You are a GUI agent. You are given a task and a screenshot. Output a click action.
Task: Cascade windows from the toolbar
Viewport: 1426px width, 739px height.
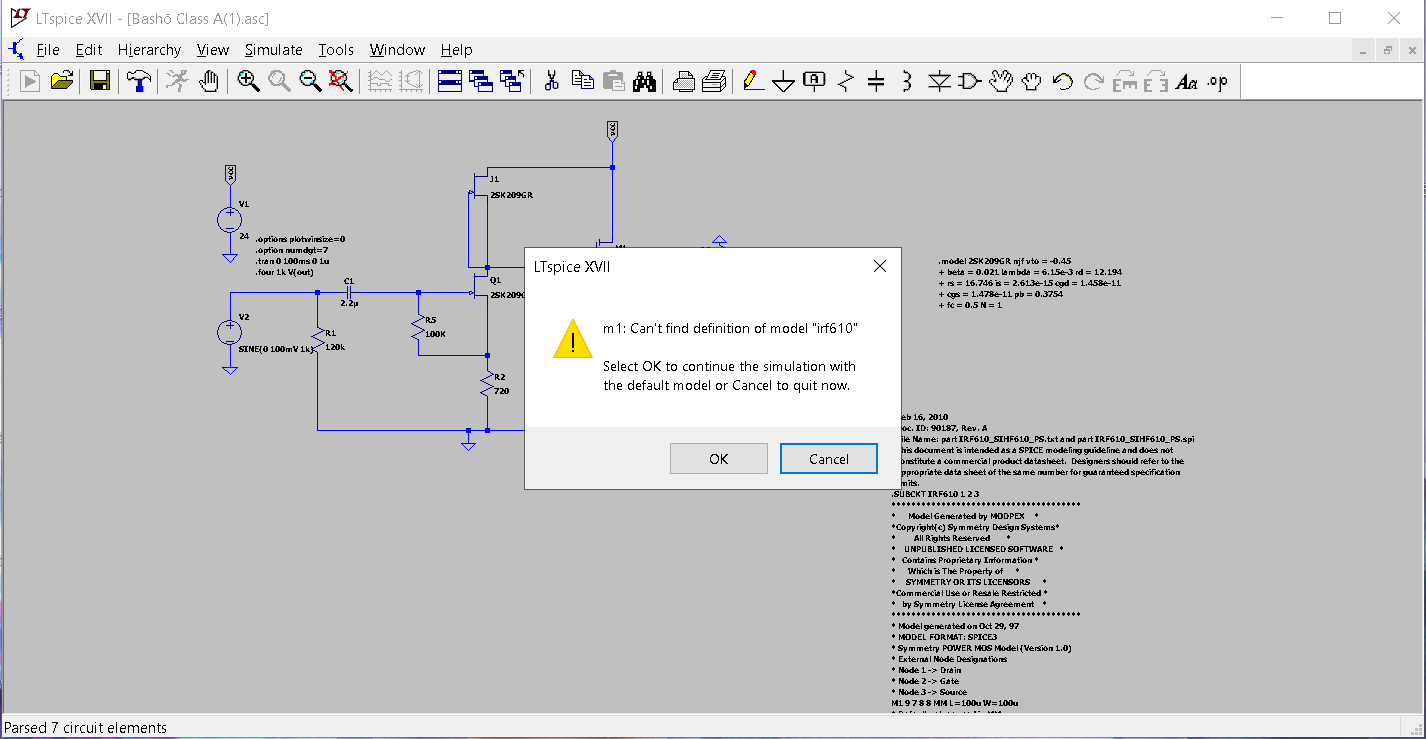481,82
